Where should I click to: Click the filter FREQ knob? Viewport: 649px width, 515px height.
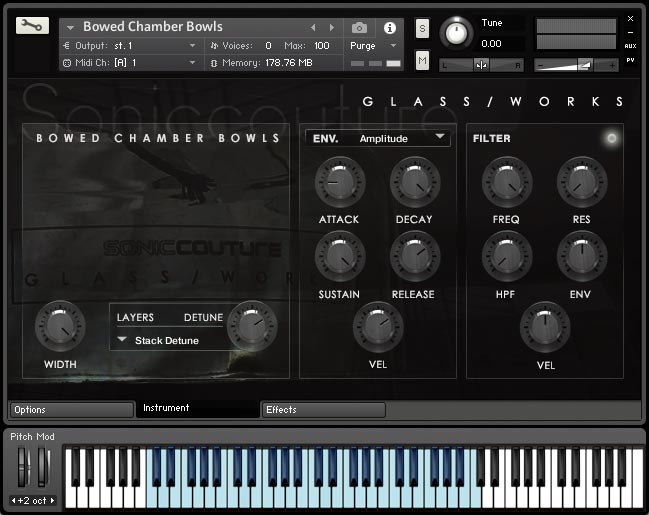point(507,182)
